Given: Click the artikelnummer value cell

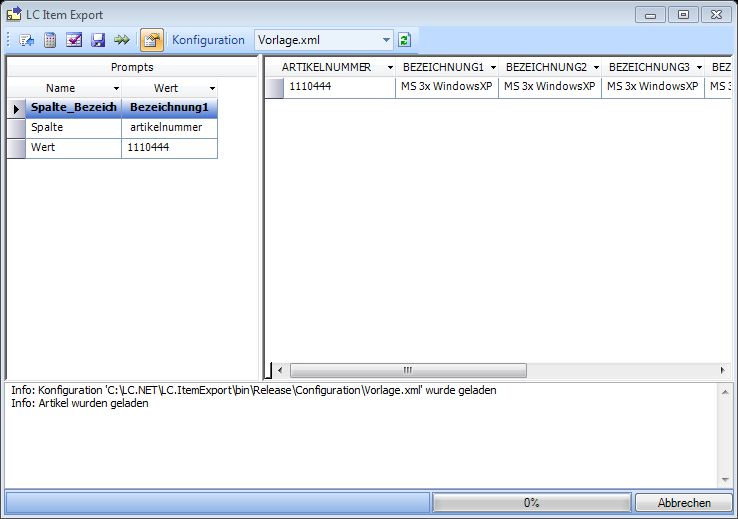Looking at the screenshot, I should (x=169, y=128).
